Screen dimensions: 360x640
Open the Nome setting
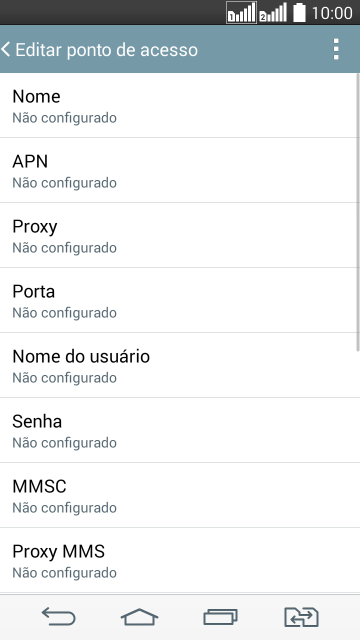180,105
